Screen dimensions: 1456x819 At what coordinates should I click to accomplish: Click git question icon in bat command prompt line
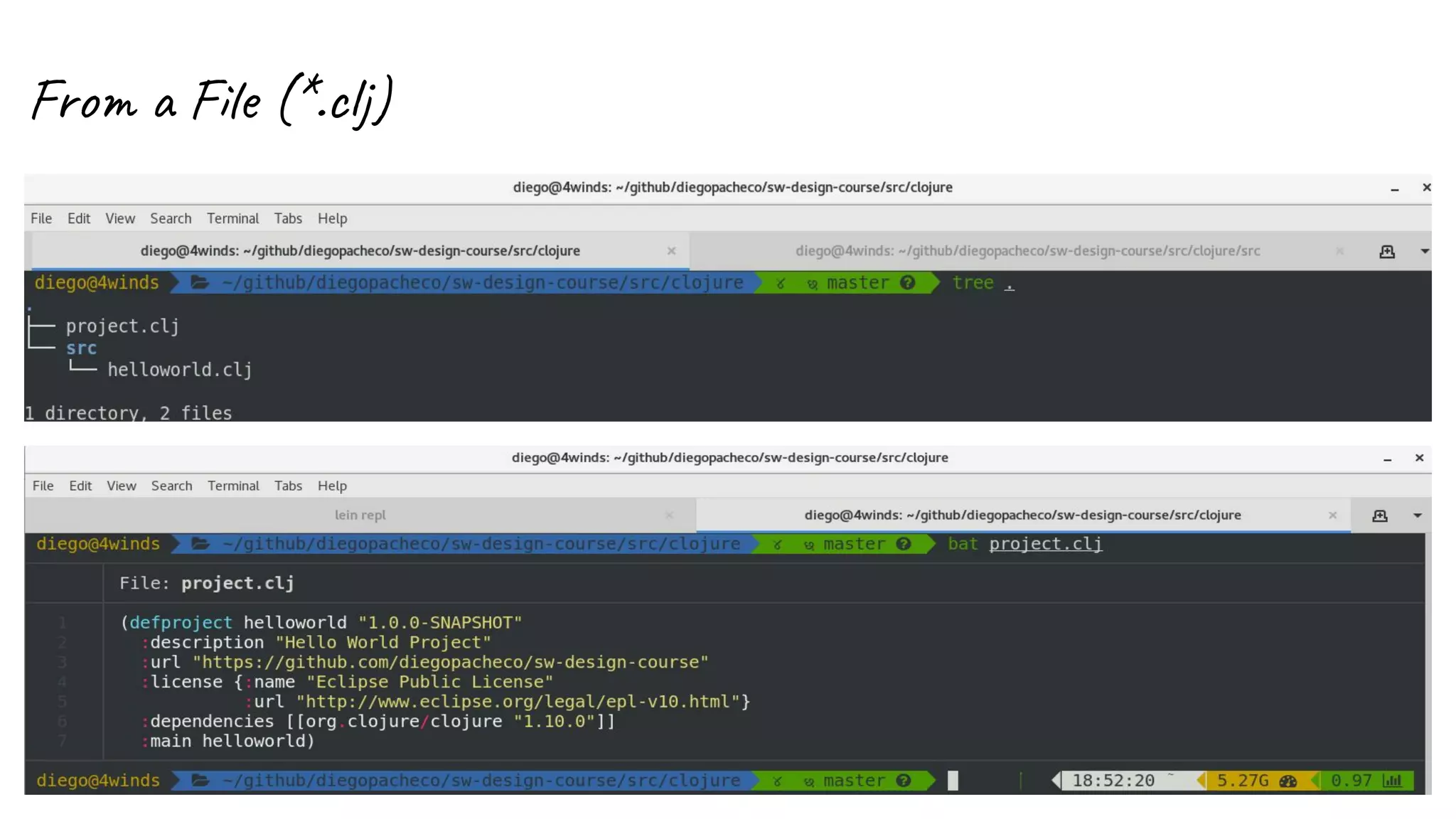903,544
